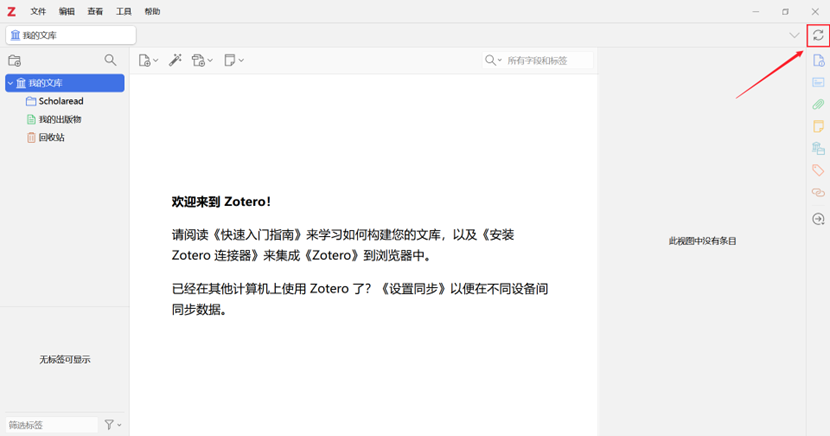Open the 快速入门指南 link

(x=258, y=234)
